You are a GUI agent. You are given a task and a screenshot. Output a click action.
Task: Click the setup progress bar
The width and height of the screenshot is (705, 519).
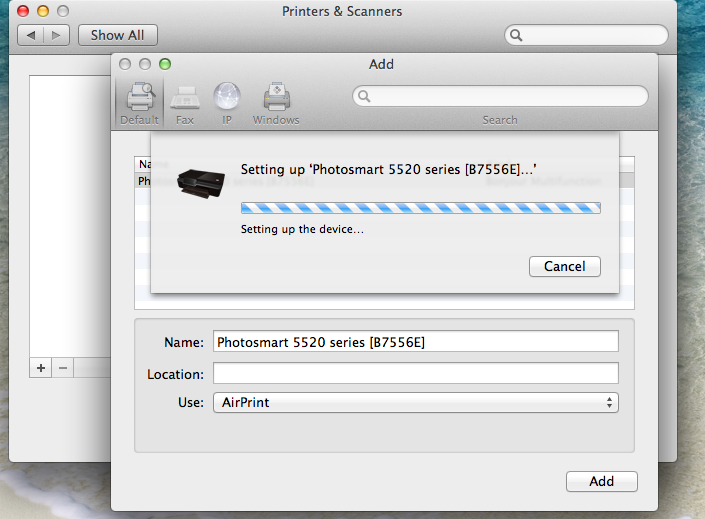click(421, 208)
